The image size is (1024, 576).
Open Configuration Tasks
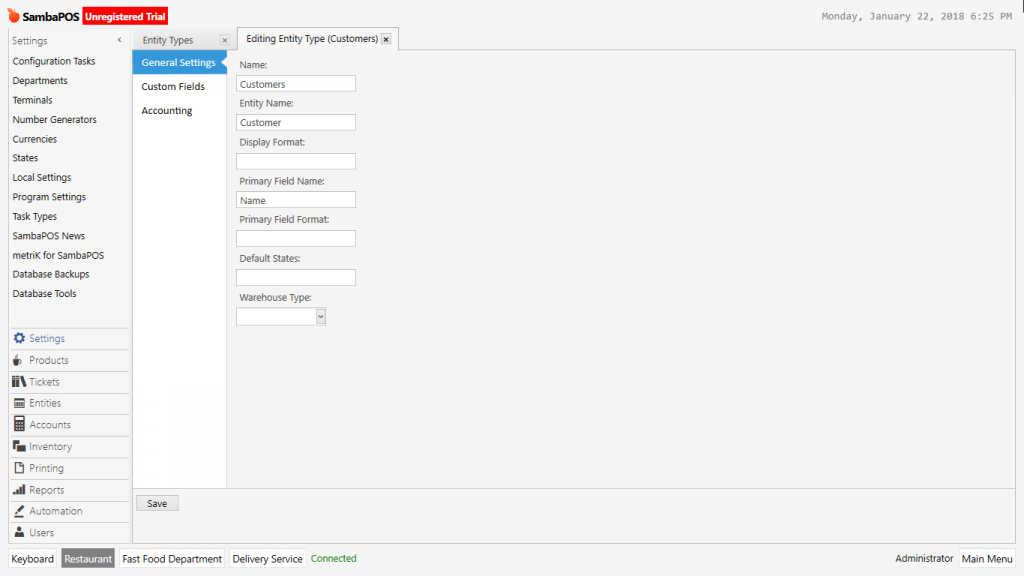click(x=54, y=61)
